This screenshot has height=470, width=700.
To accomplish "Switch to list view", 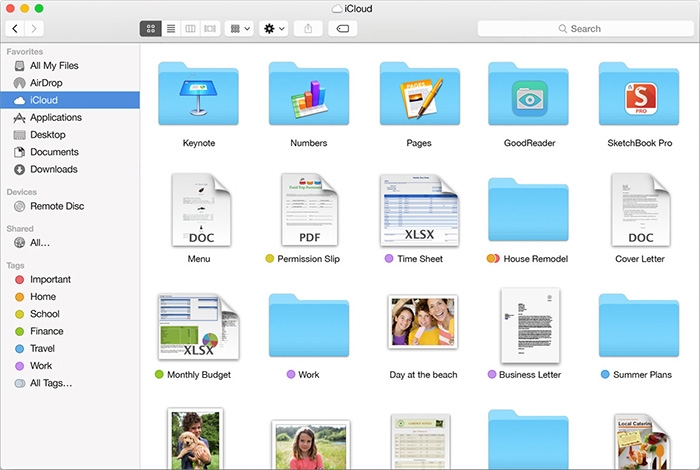I will coord(171,29).
